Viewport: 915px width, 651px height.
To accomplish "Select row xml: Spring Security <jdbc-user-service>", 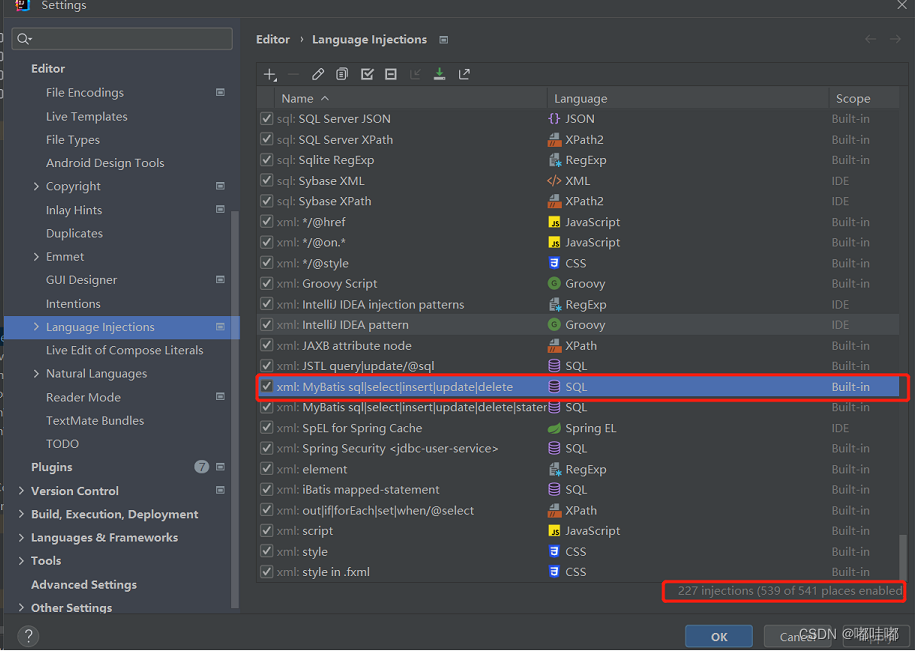I will [x=578, y=449].
